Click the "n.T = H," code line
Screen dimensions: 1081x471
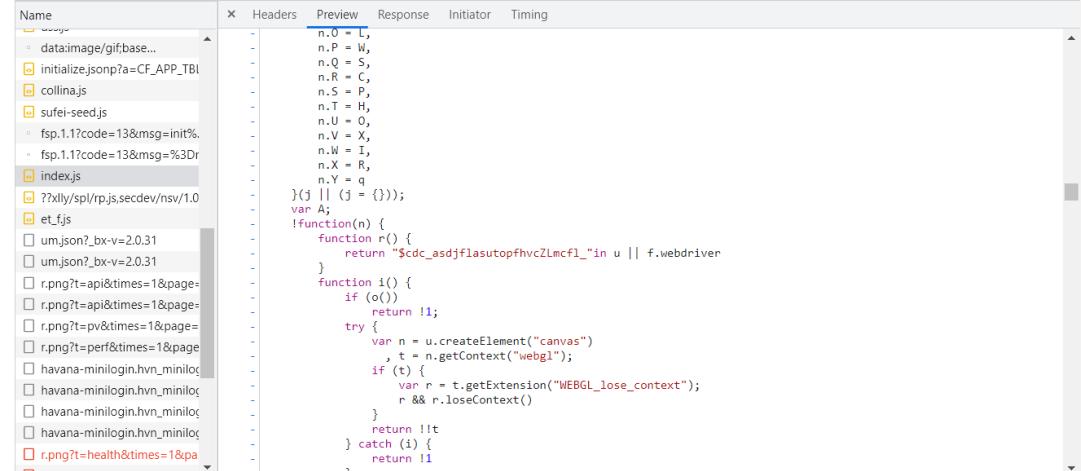345,106
